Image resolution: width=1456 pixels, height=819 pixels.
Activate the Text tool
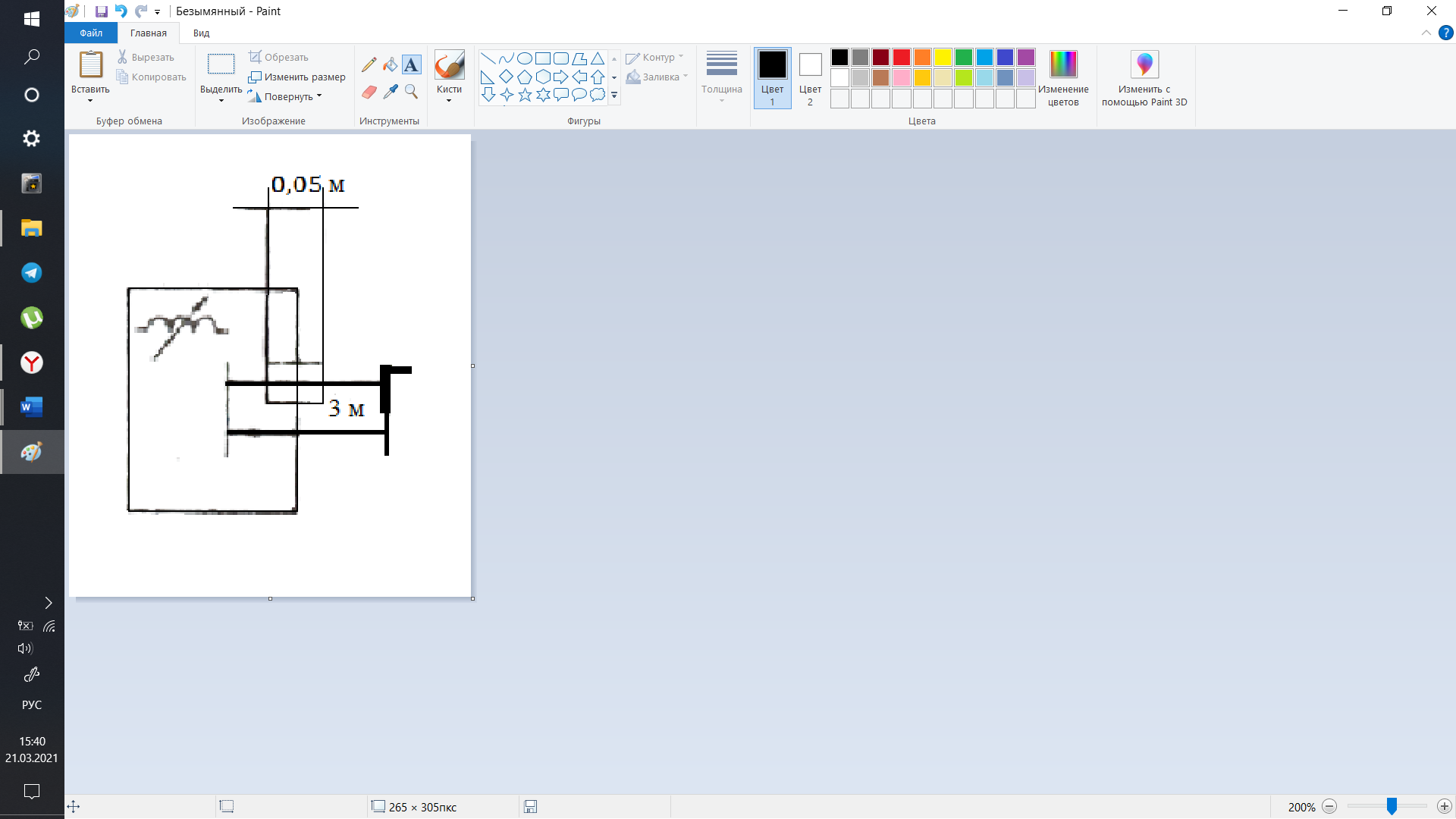[x=411, y=65]
